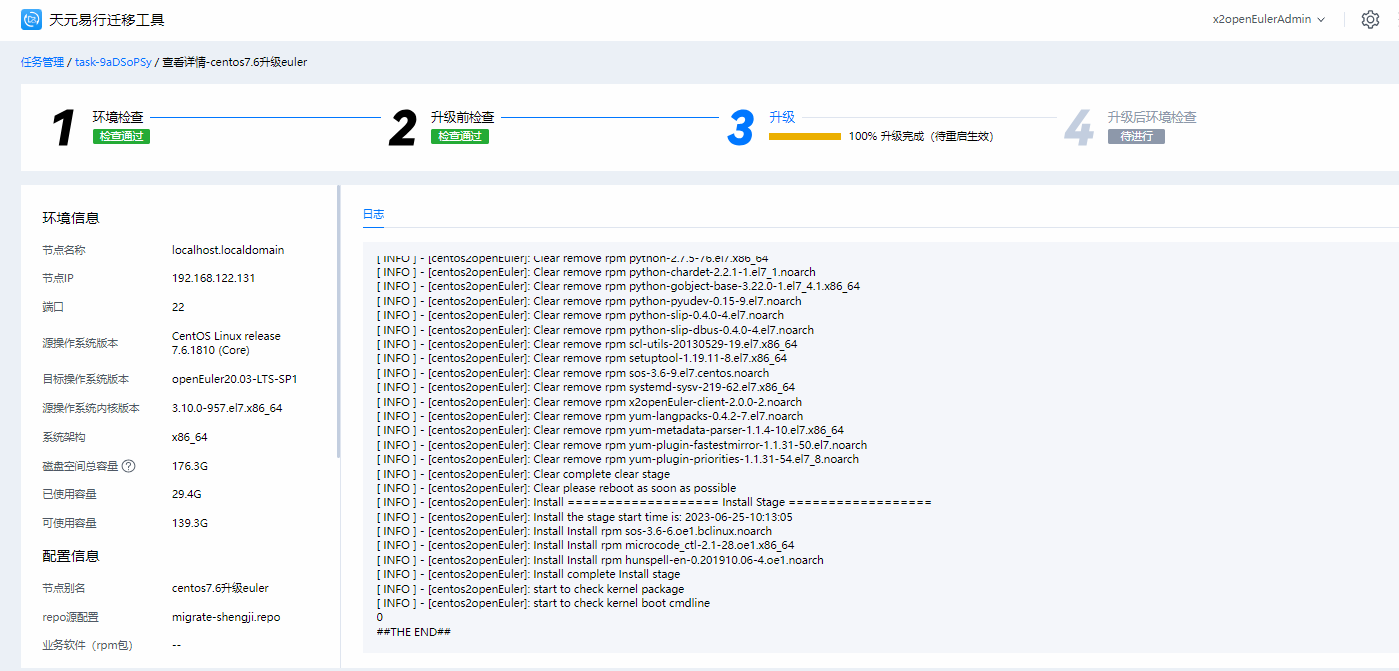Click the 磁盘空间总容量 help question icon

pos(128,466)
